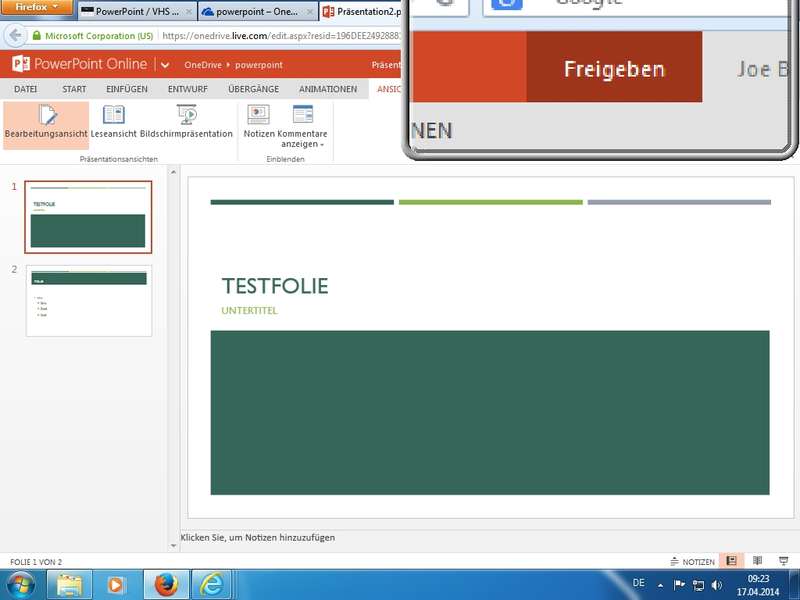Switch to powerpoint – OneDrive browser tab
Screen dimensions: 800x600
point(257,11)
